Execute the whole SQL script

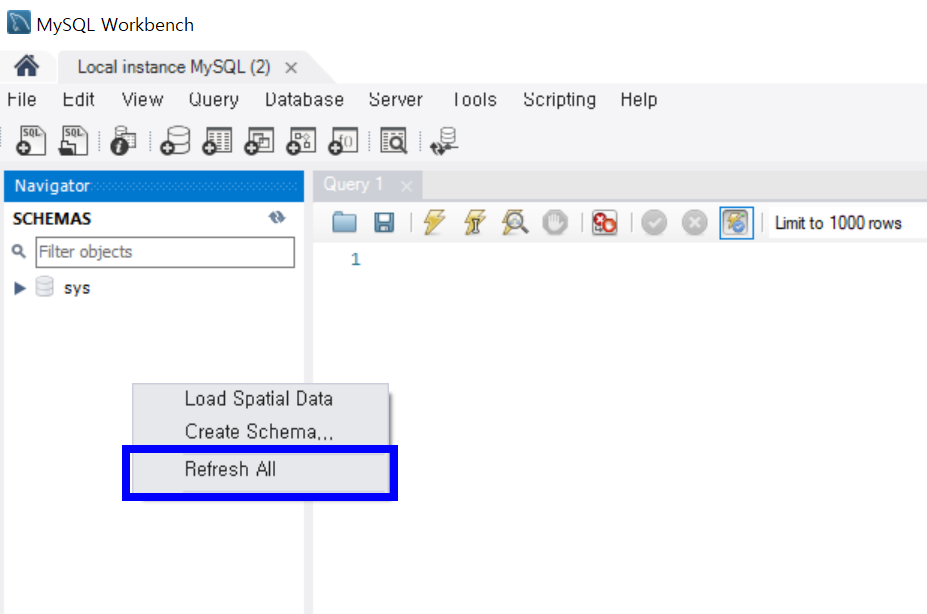[x=434, y=223]
